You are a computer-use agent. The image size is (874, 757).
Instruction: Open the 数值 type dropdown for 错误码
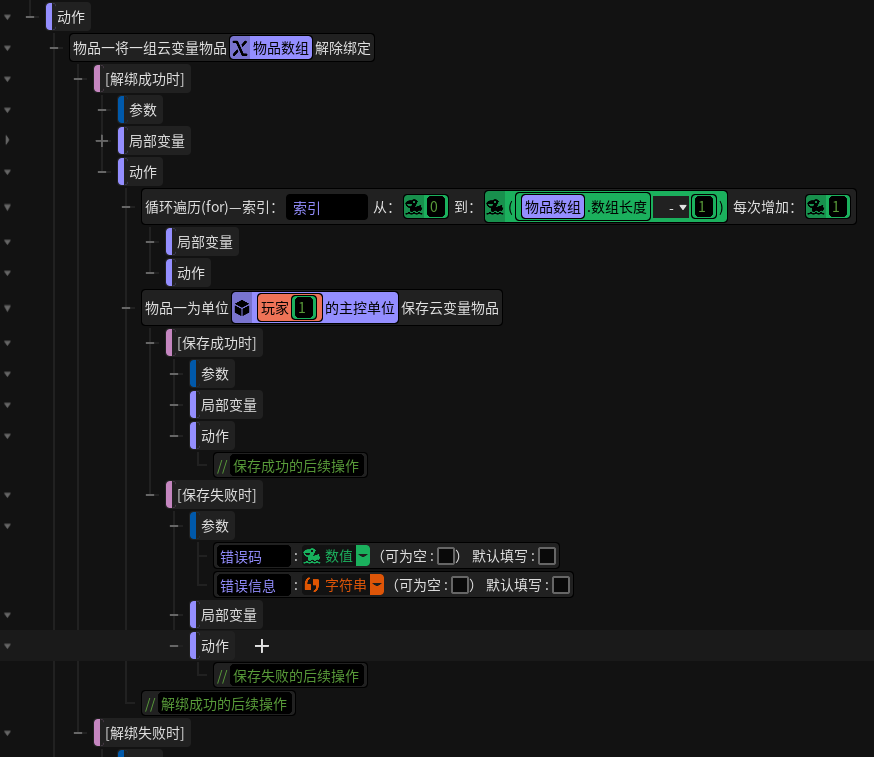[x=363, y=556]
